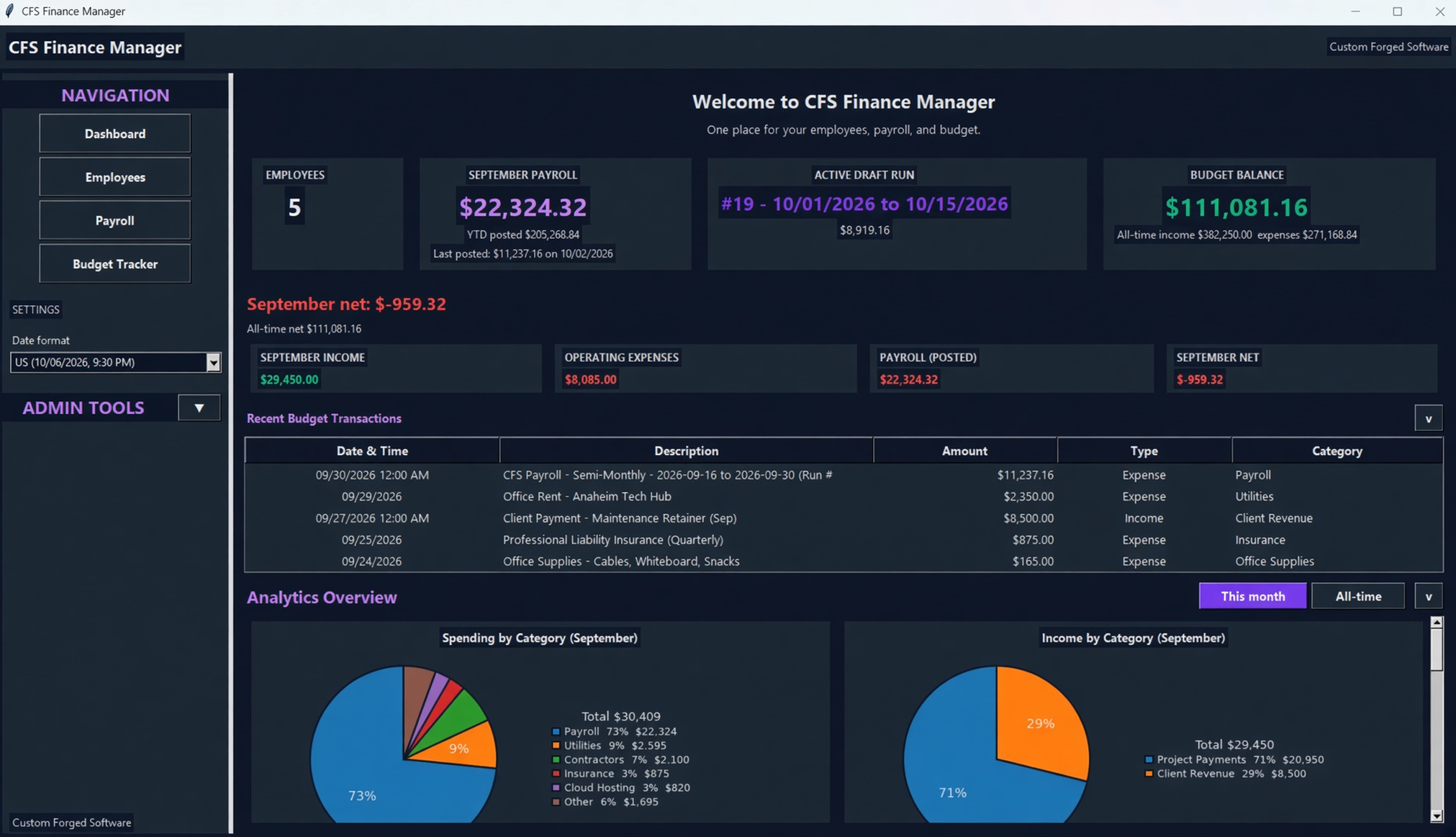Expand the Admin Tools section arrow
1456x837 pixels.
(199, 407)
